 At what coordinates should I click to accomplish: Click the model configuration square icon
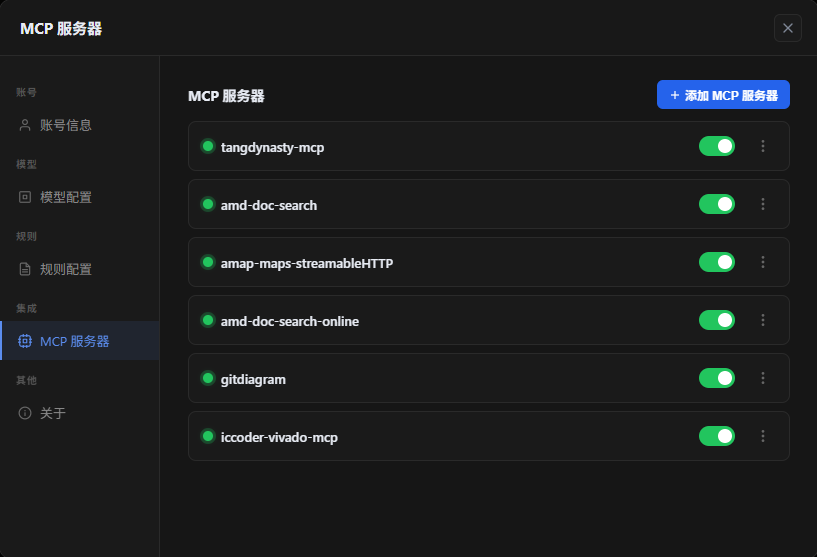point(24,197)
